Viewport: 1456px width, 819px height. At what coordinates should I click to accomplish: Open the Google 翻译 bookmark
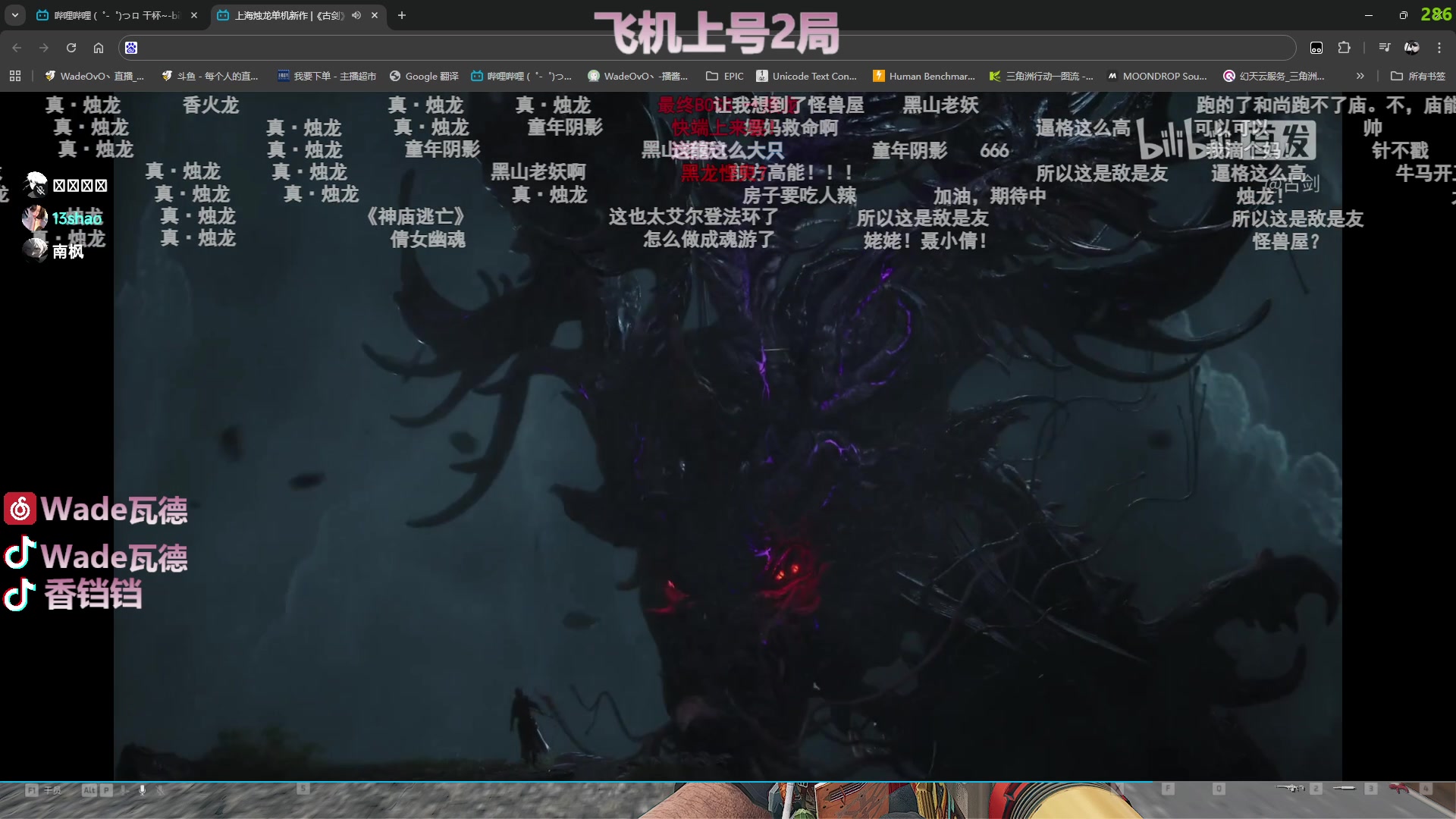click(424, 76)
